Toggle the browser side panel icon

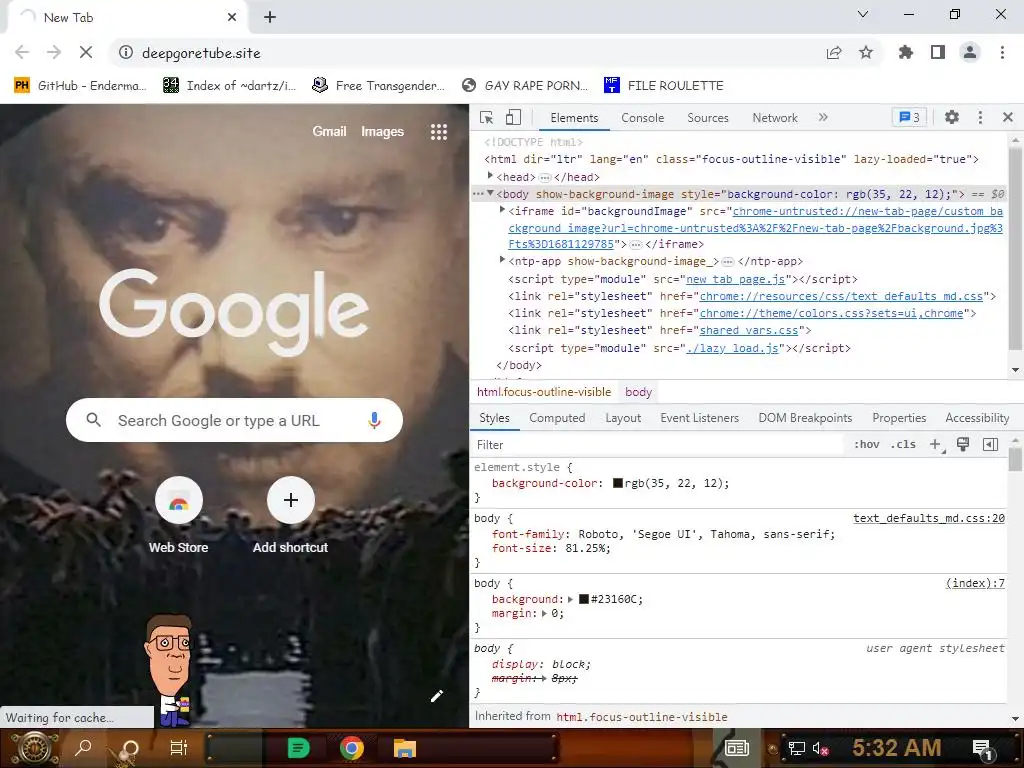tap(938, 52)
